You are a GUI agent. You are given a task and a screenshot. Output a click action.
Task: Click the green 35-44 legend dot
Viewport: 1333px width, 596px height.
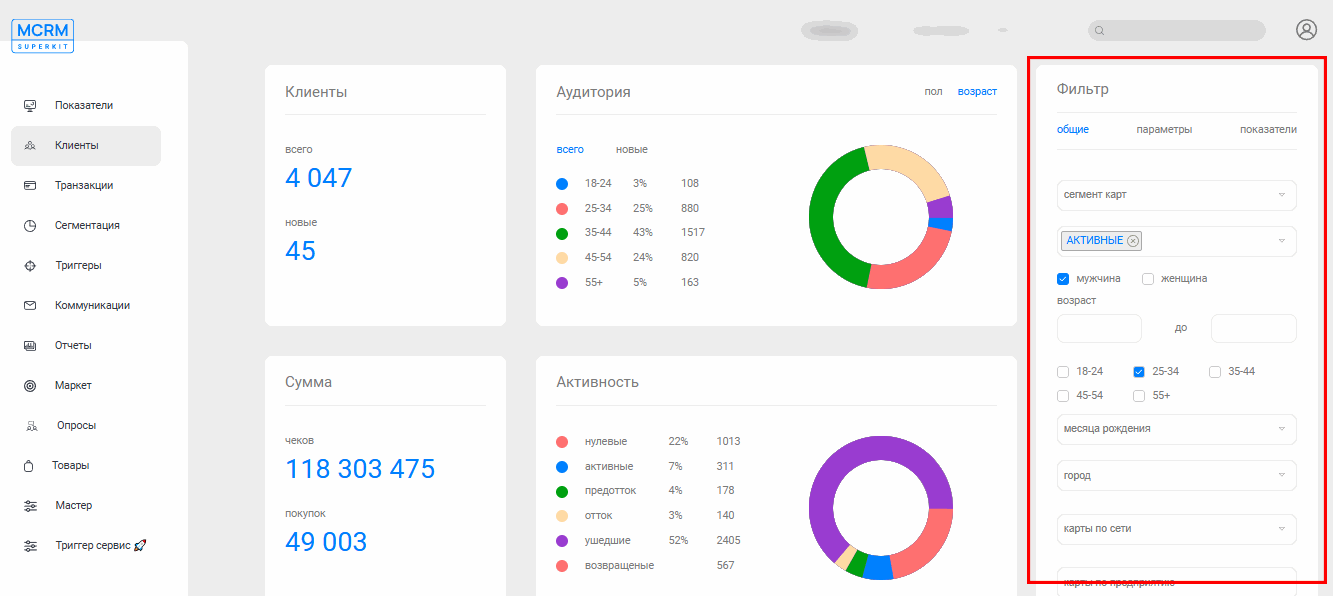coord(562,233)
